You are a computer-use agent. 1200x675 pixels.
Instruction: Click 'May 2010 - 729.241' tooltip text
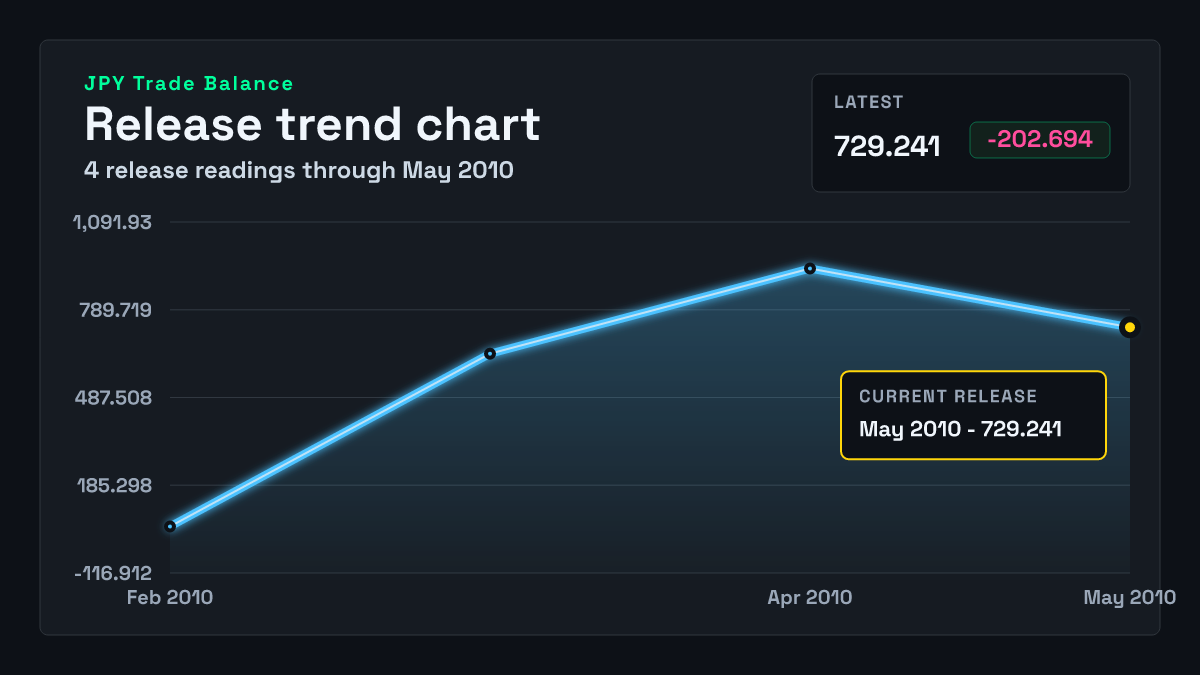(960, 429)
